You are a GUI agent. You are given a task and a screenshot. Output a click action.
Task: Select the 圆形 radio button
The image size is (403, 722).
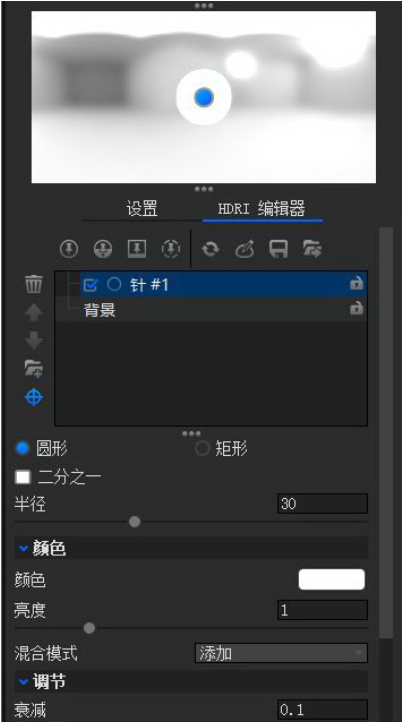click(22, 448)
